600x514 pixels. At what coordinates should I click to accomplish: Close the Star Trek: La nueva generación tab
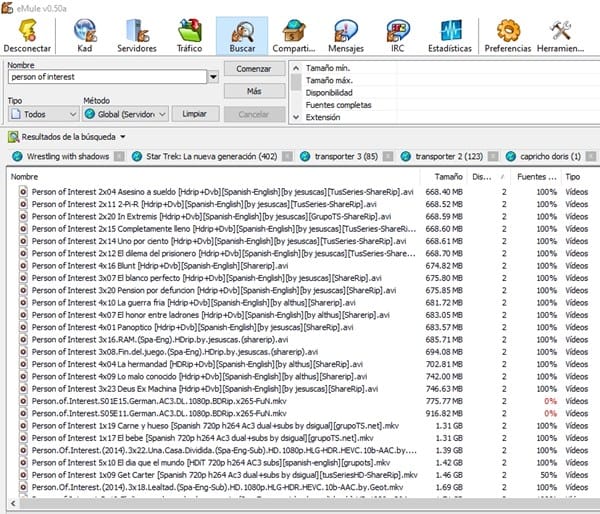(x=287, y=156)
